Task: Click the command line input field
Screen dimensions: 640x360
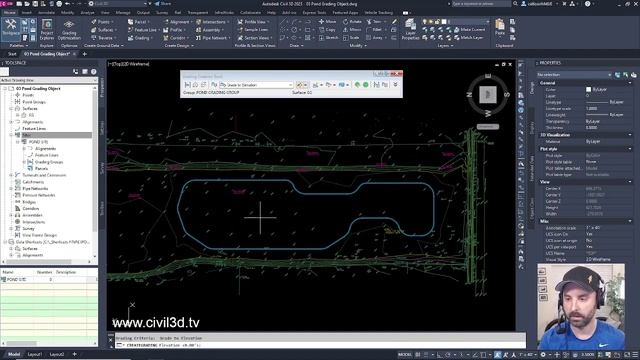Action: point(320,345)
